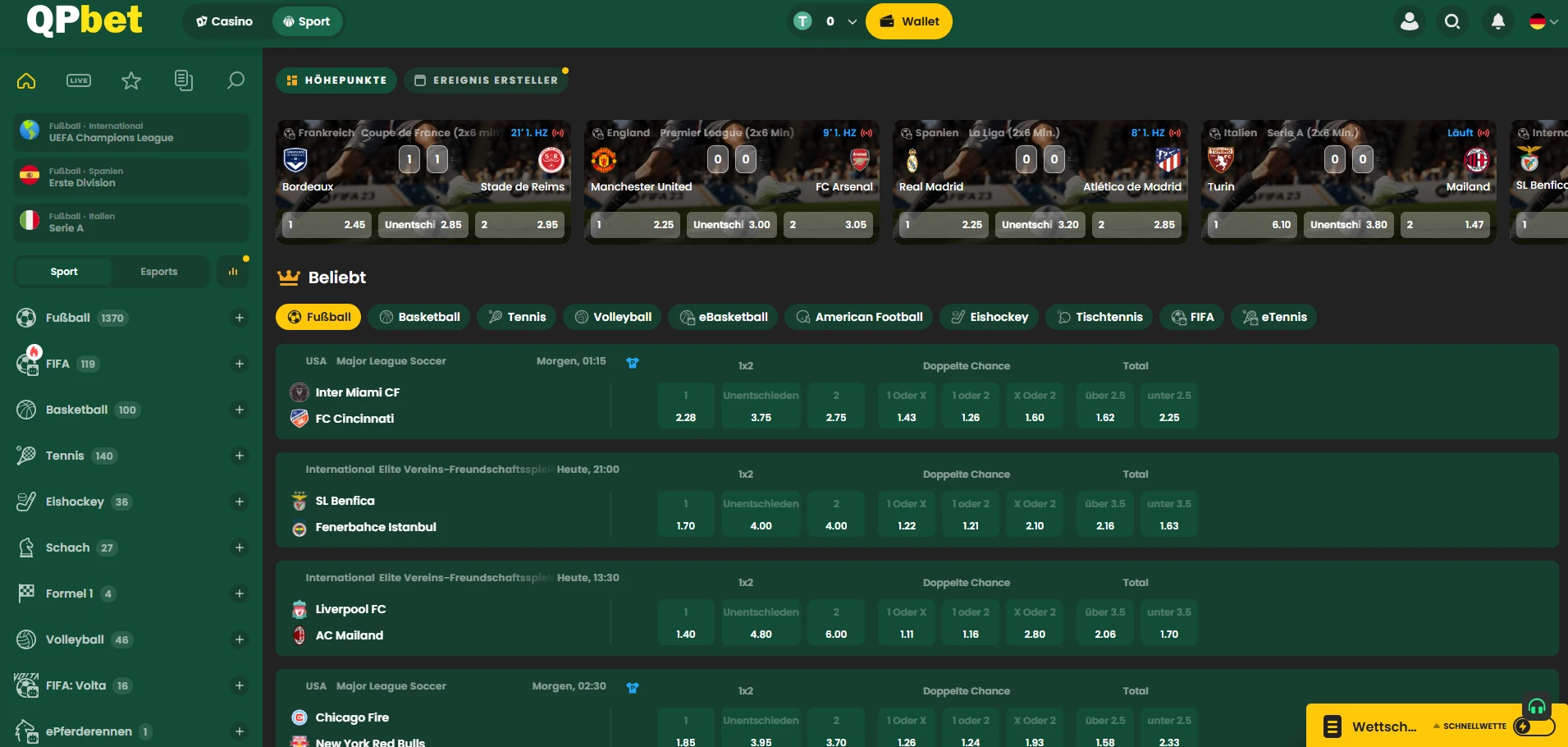The width and height of the screenshot is (1568, 747).
Task: Open the LIVE events icon
Action: [x=79, y=80]
